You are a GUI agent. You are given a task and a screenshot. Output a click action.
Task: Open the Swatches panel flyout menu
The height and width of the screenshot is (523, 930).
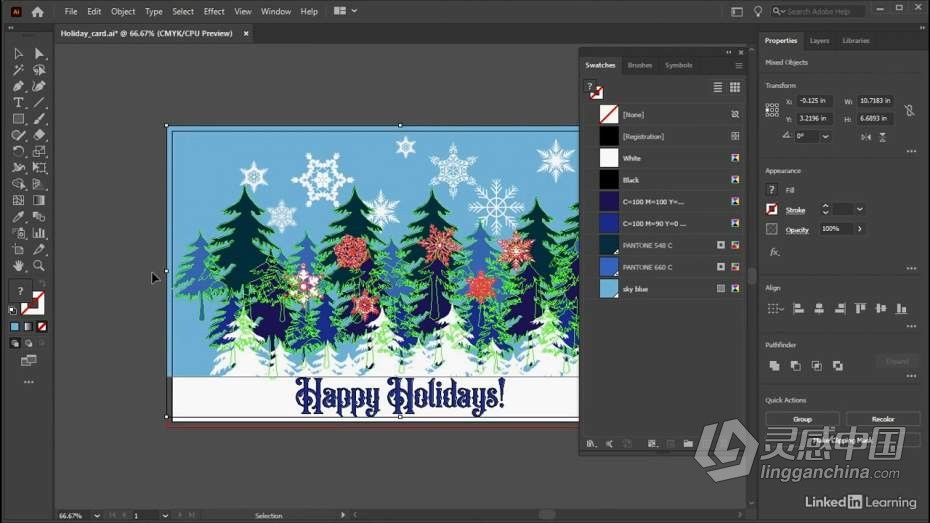tap(739, 66)
